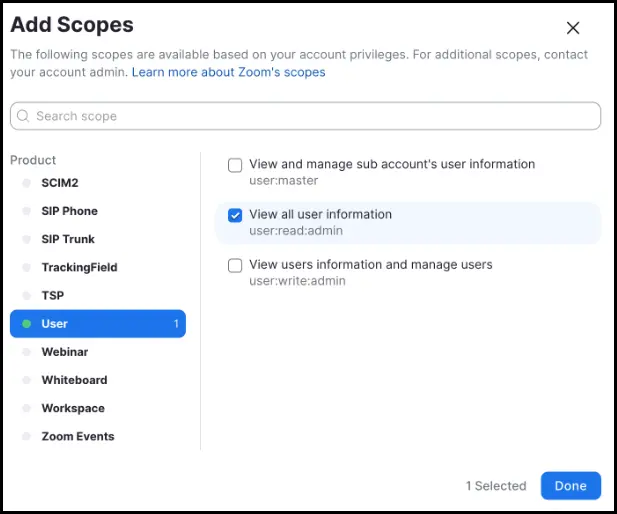Check View users information and manage users
The height and width of the screenshot is (514, 617).
(x=235, y=265)
